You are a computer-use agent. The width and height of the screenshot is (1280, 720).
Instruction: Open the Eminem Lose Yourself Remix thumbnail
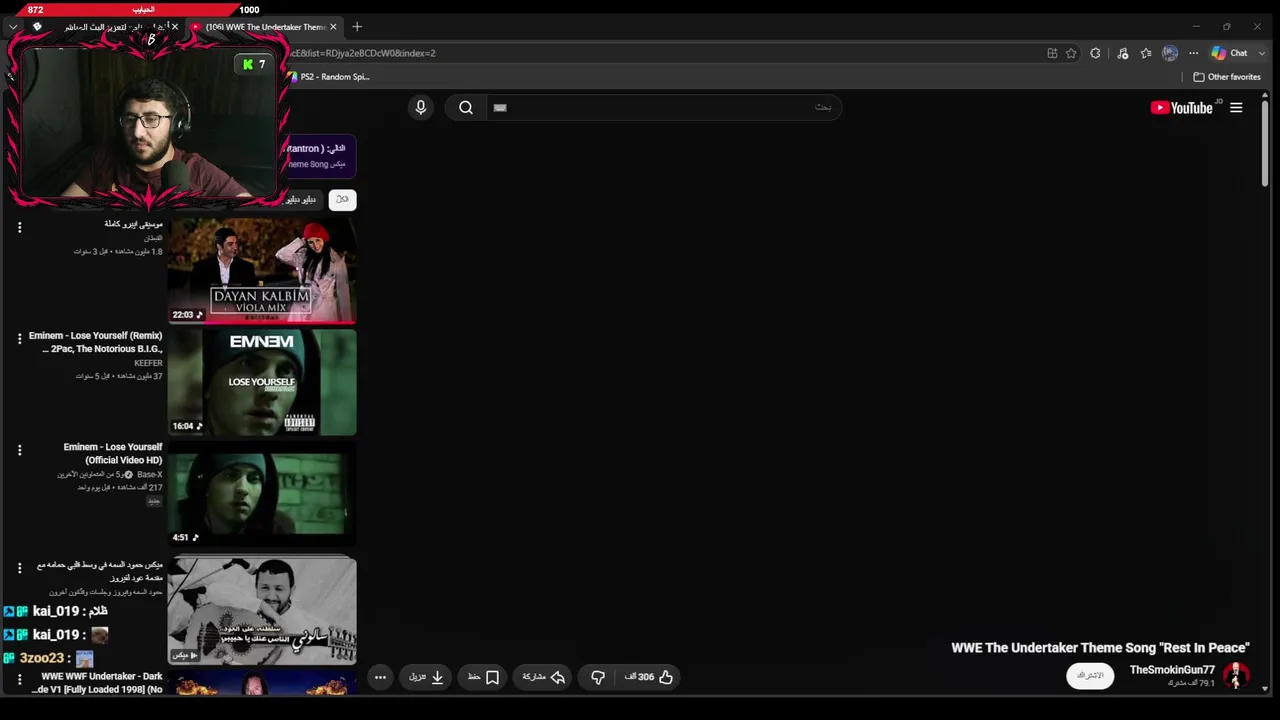pos(262,382)
